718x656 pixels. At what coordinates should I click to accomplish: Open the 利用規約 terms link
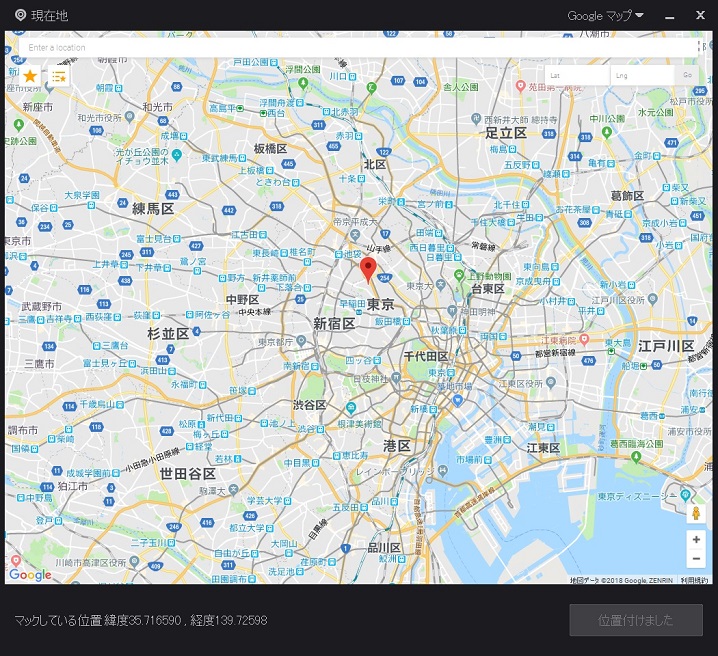694,580
